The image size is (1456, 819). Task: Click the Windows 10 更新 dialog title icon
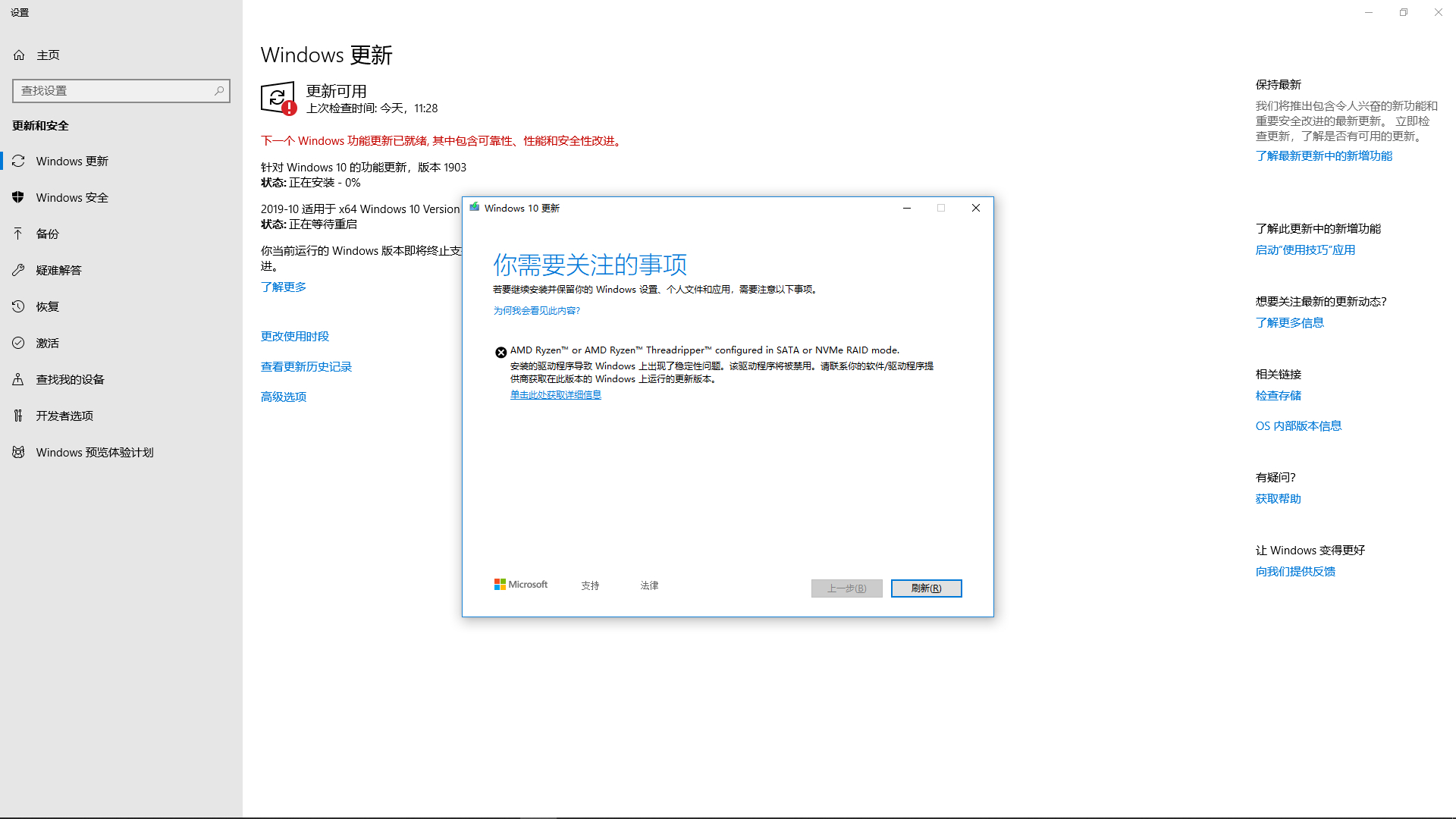click(475, 208)
